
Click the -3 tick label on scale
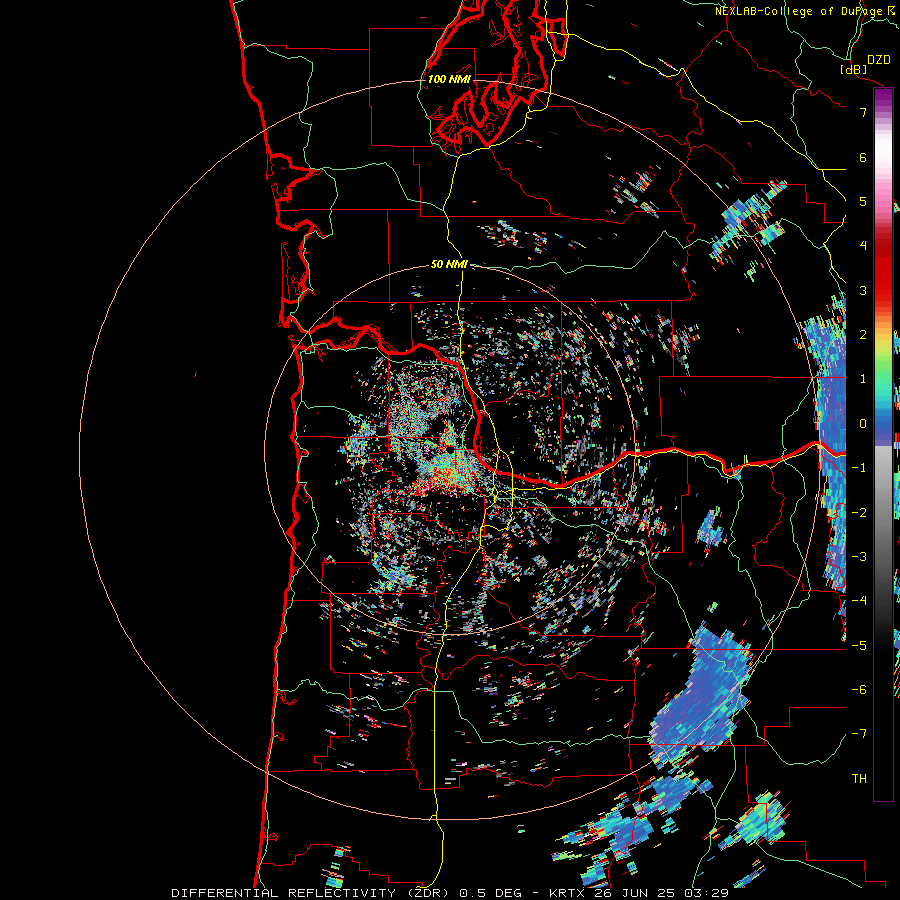tap(859, 557)
